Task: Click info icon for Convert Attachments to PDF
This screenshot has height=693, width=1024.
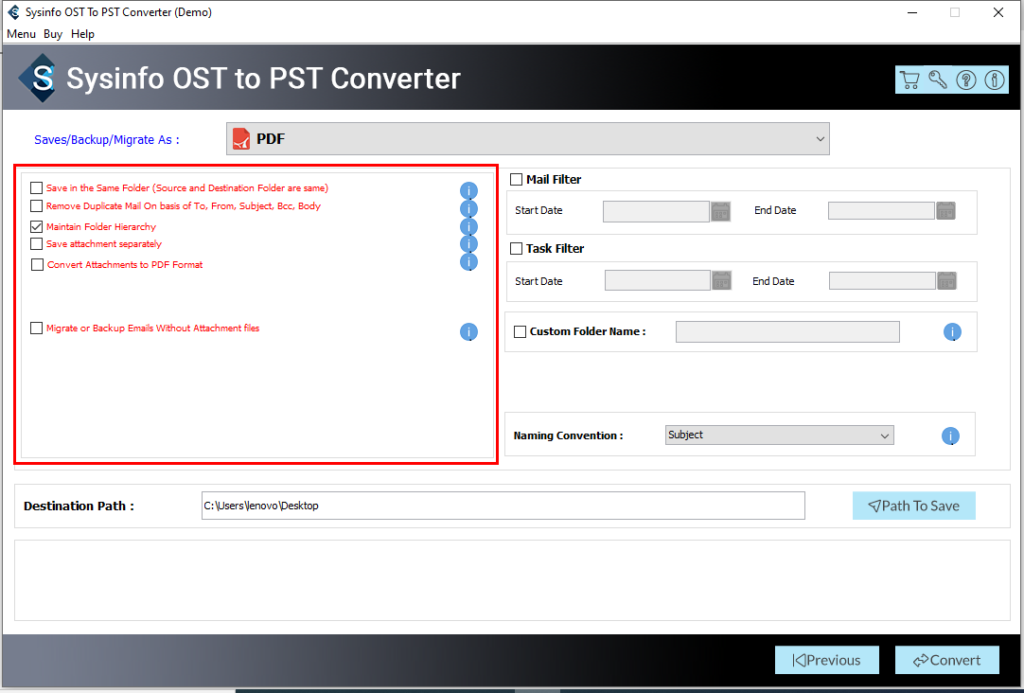Action: pos(469,262)
